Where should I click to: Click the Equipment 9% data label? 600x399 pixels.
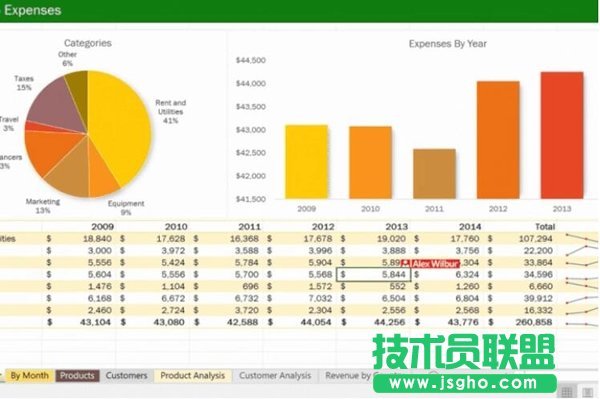(x=126, y=208)
